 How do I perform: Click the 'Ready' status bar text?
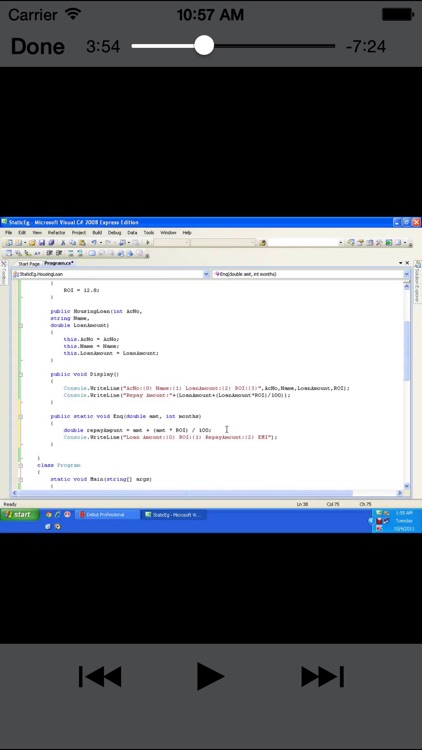tap(10, 504)
